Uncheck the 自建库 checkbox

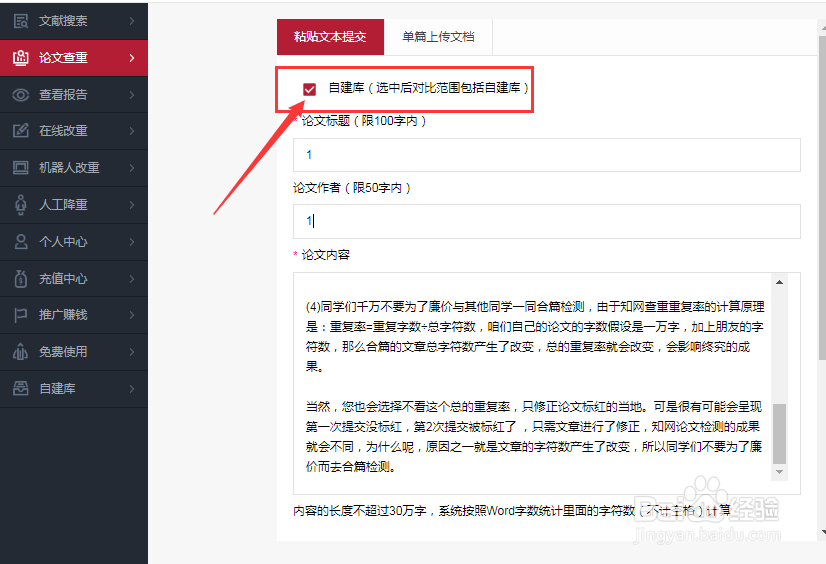(x=309, y=89)
